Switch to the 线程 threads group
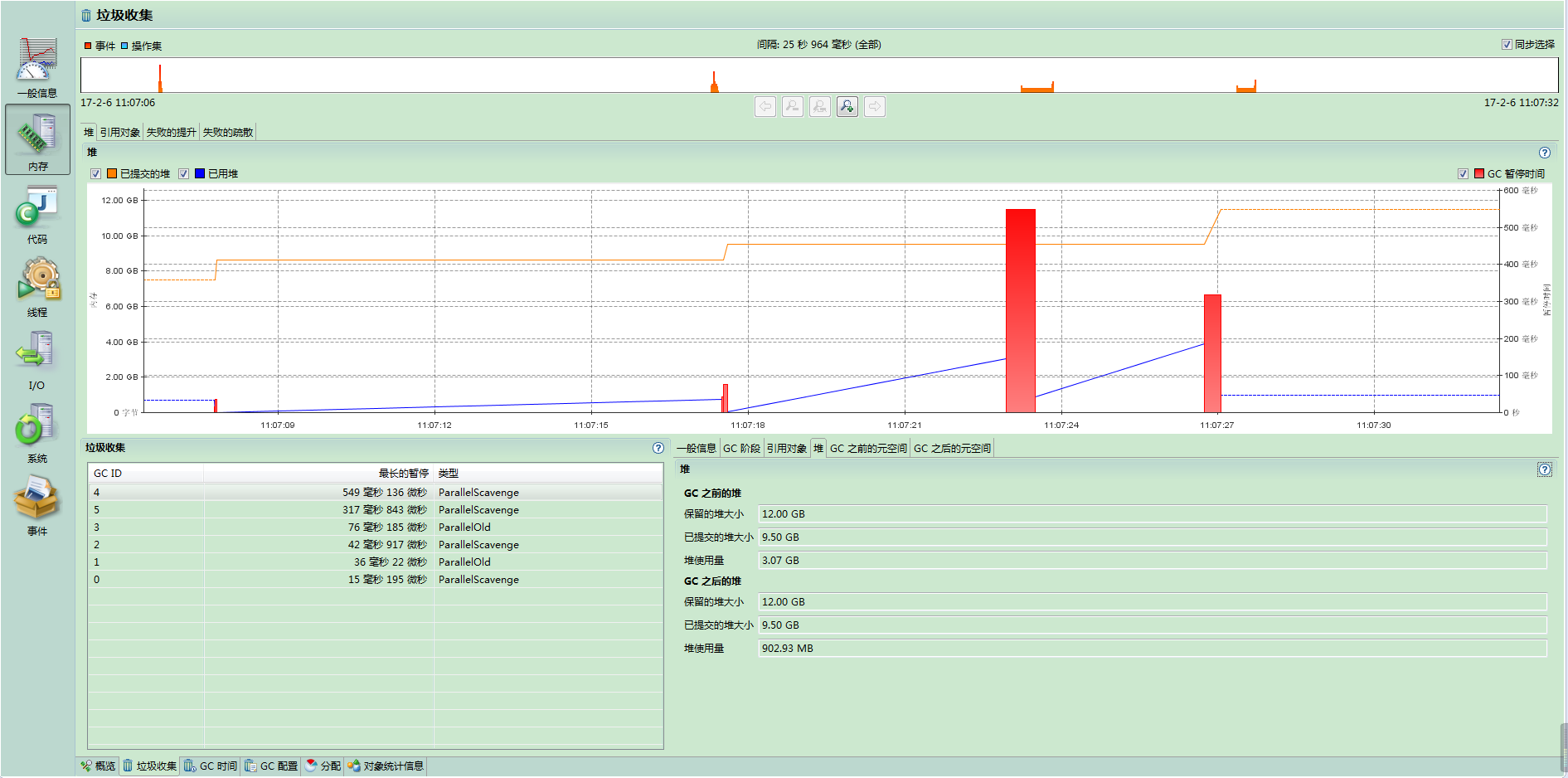Image resolution: width=1568 pixels, height=778 pixels. pos(37,287)
